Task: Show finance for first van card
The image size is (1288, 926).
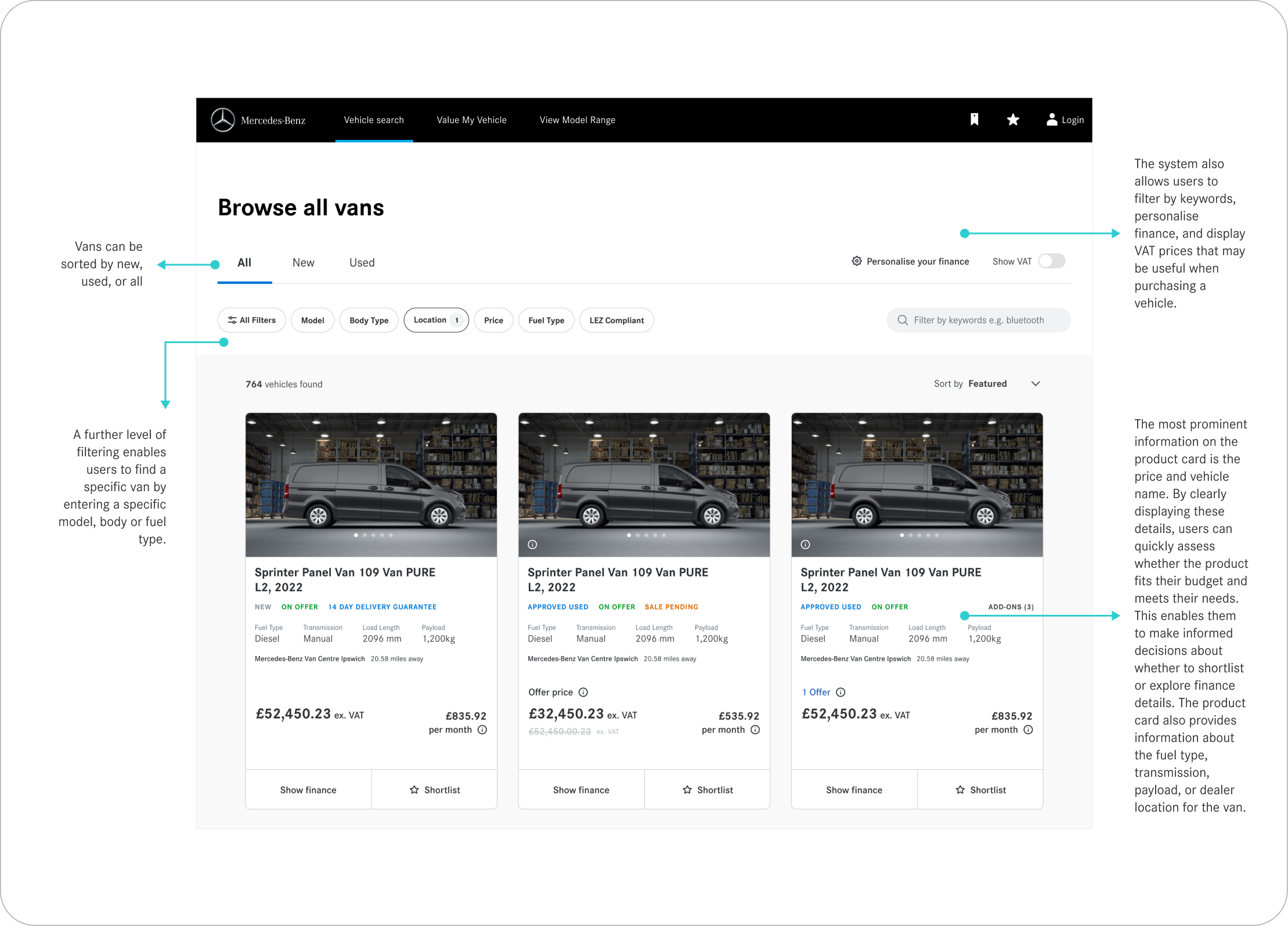Action: pos(308,790)
